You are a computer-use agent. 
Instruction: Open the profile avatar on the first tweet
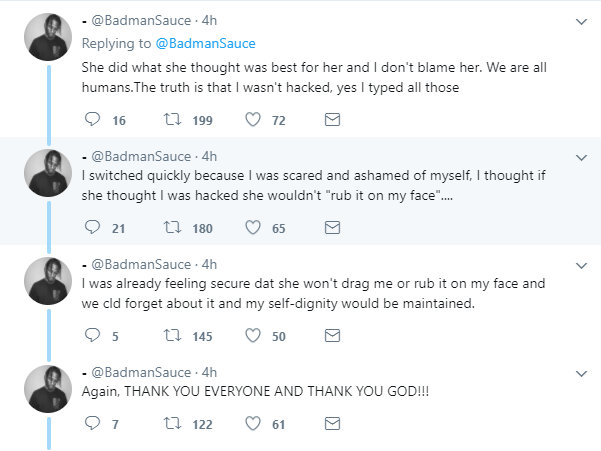click(x=48, y=37)
